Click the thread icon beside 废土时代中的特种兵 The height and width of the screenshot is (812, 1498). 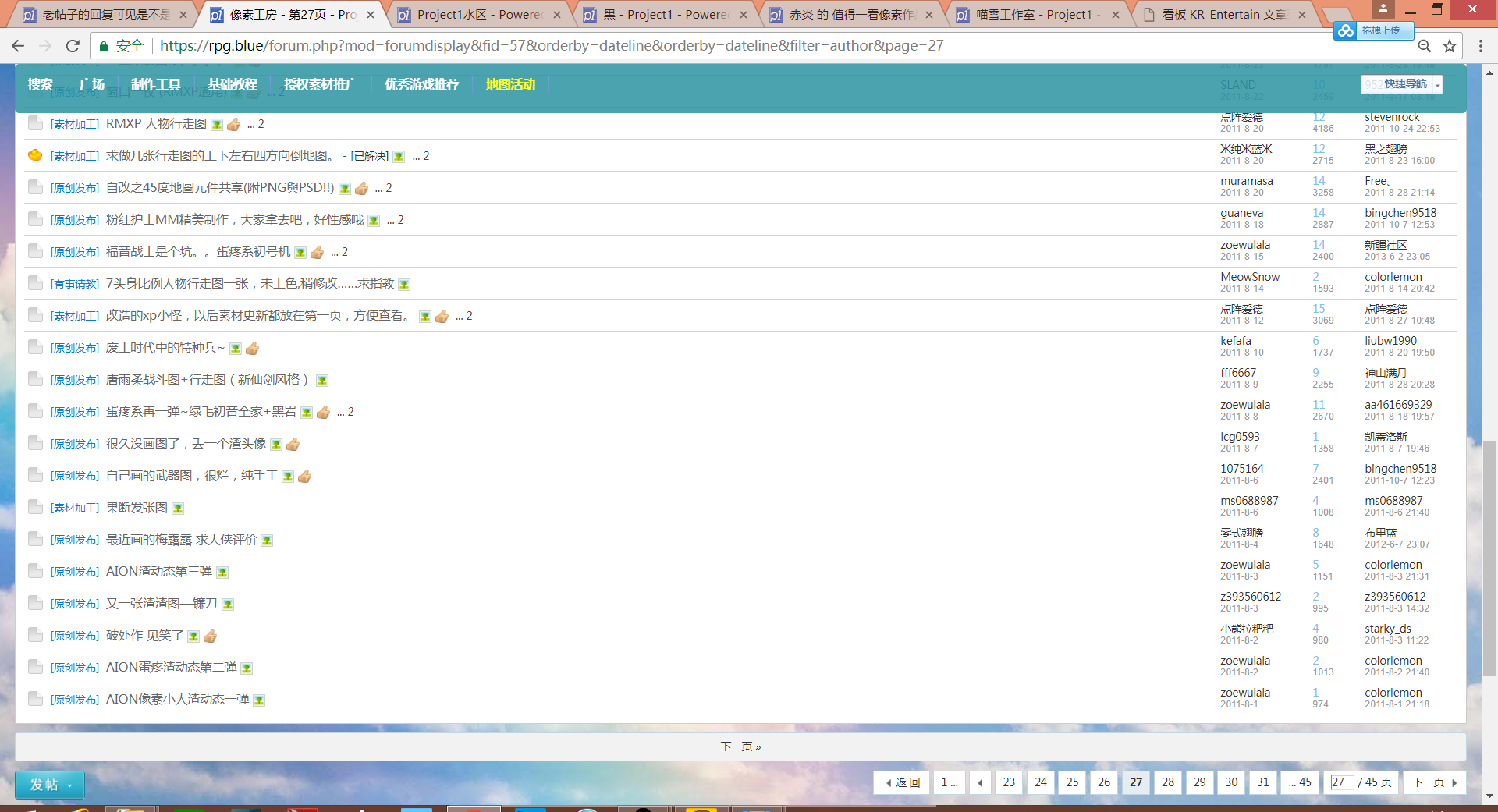pyautogui.click(x=35, y=347)
